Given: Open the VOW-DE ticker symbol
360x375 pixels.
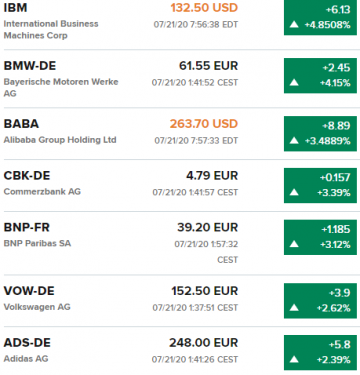Looking at the screenshot, I should click(x=29, y=291).
